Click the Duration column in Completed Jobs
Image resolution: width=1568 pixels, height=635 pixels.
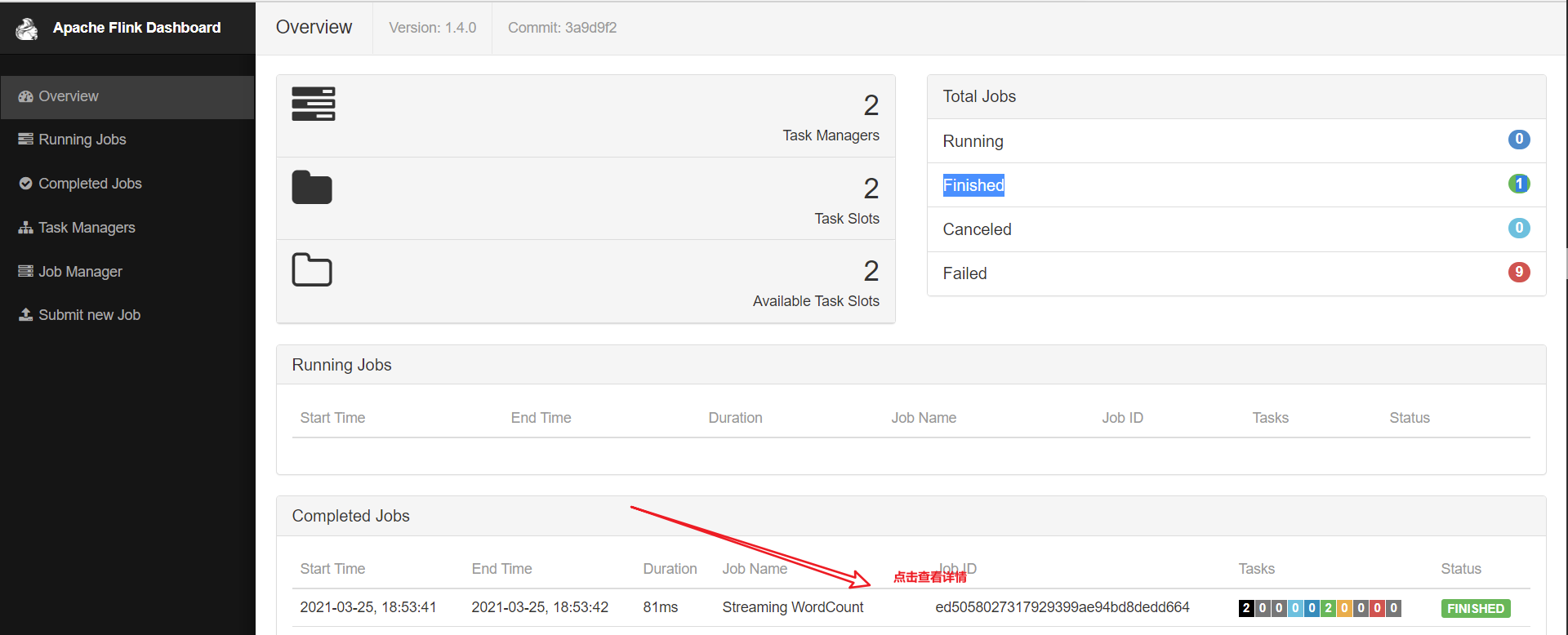click(670, 569)
